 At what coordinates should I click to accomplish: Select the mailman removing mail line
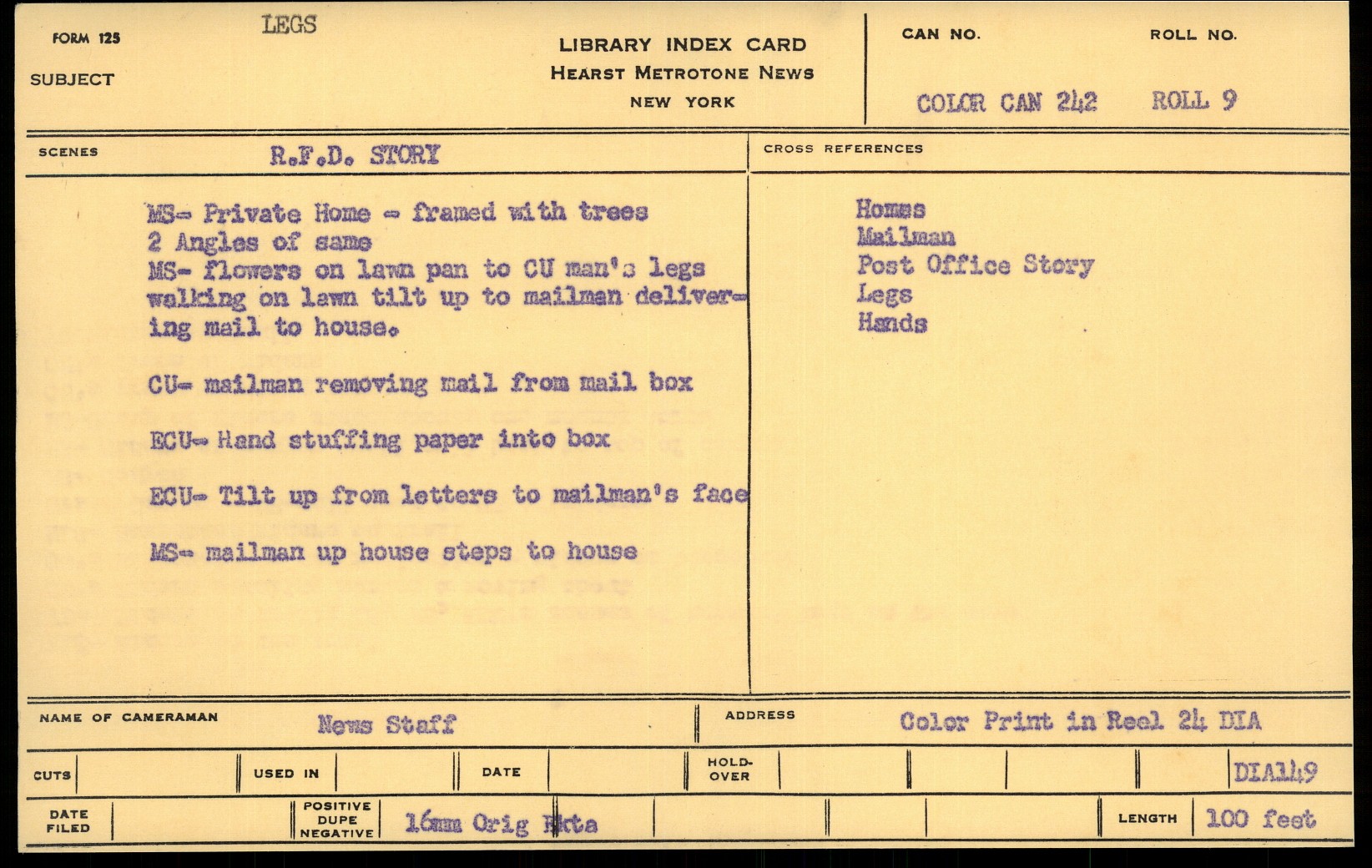coord(420,383)
